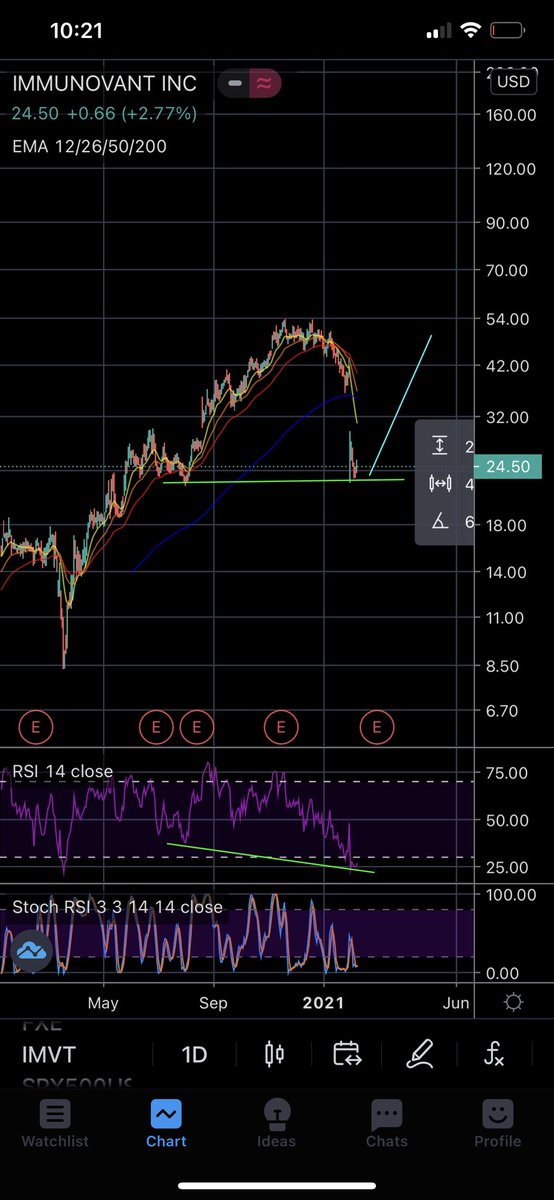Tap the calendar go-to-date icon

pos(347,1053)
